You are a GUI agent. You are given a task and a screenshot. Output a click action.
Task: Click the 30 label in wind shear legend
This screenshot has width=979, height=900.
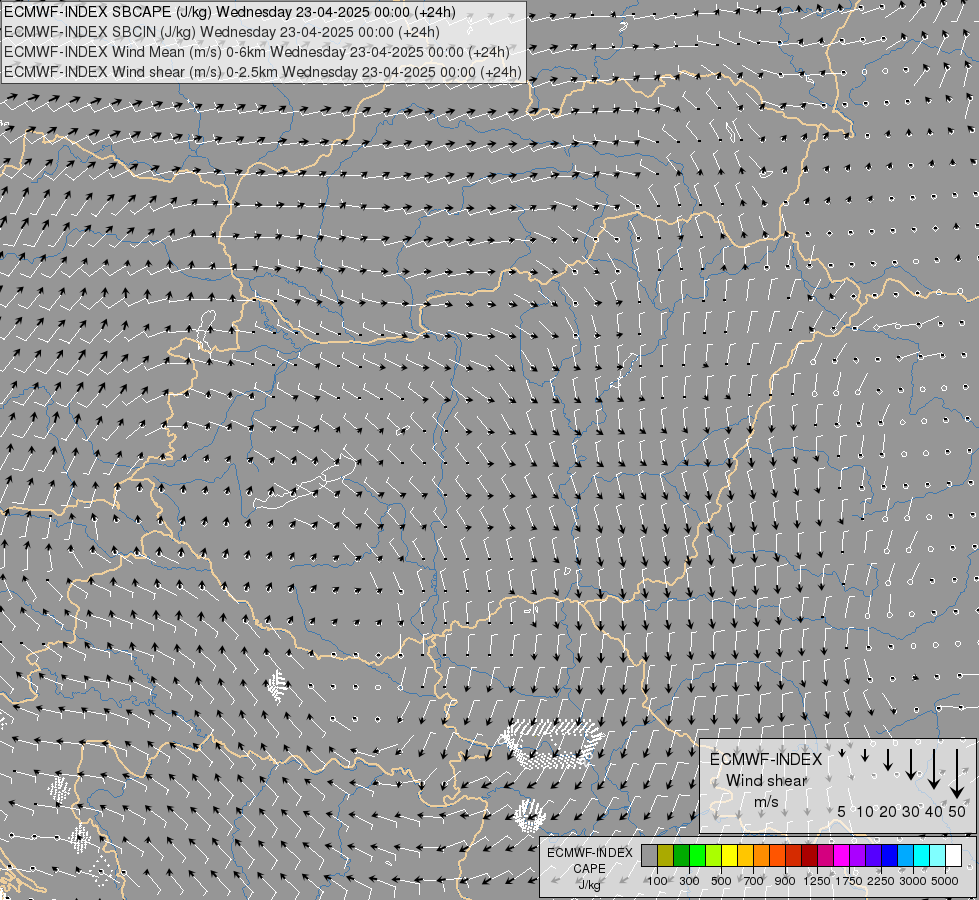910,811
